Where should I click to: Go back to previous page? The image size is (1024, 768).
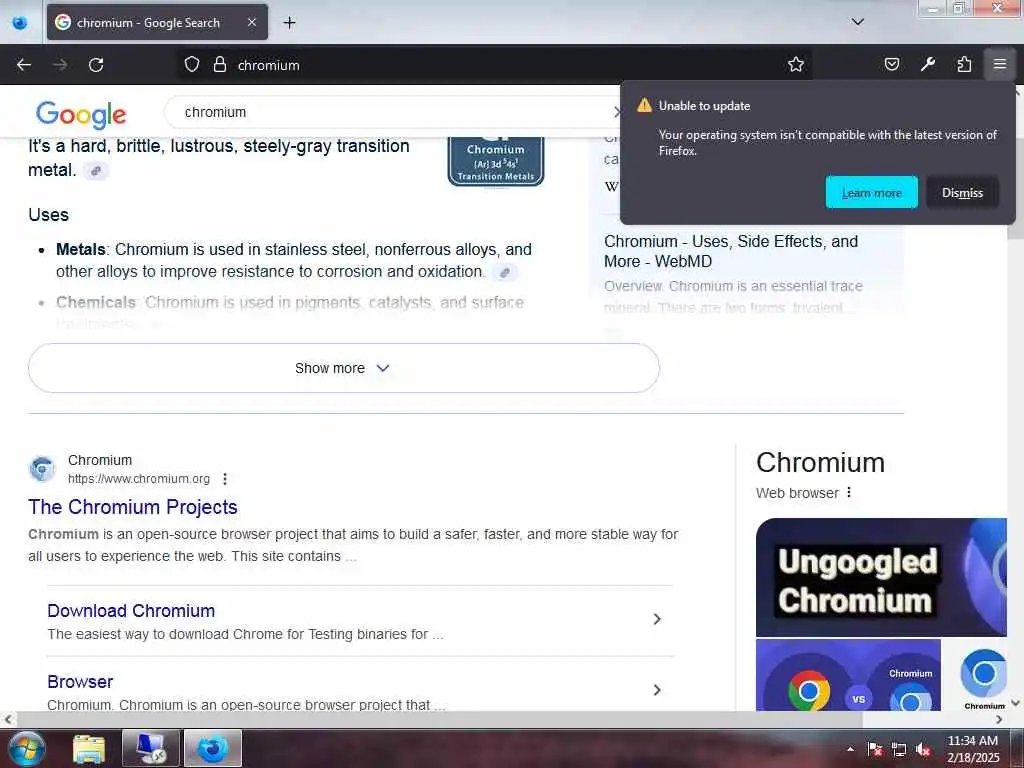click(24, 65)
